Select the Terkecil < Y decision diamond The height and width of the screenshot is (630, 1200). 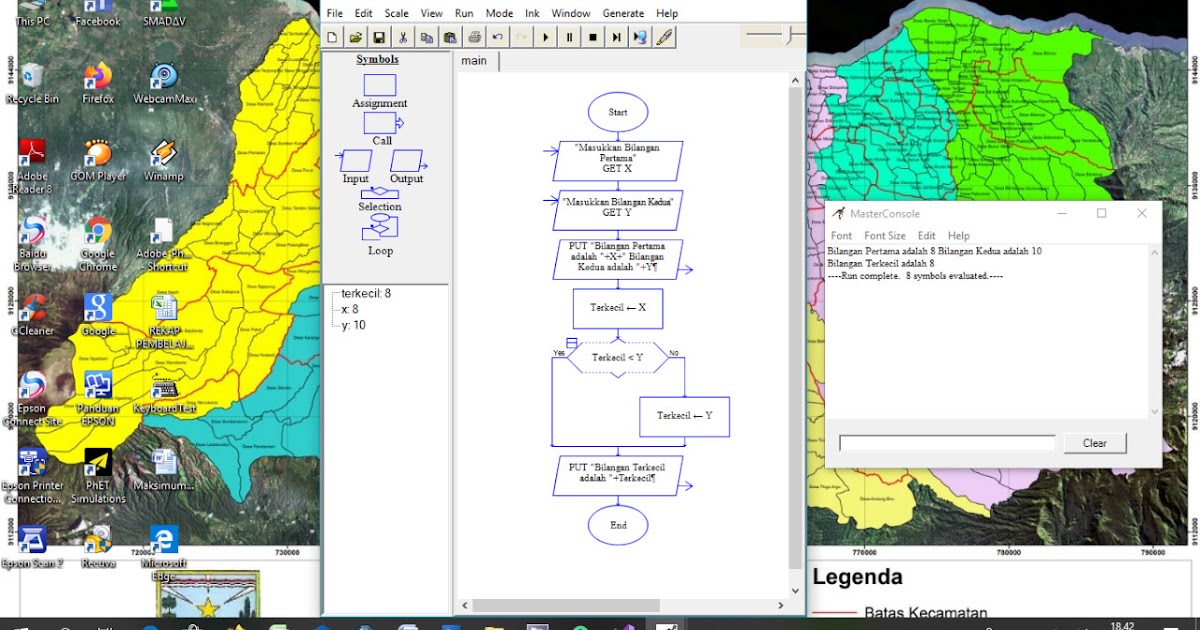coord(618,358)
